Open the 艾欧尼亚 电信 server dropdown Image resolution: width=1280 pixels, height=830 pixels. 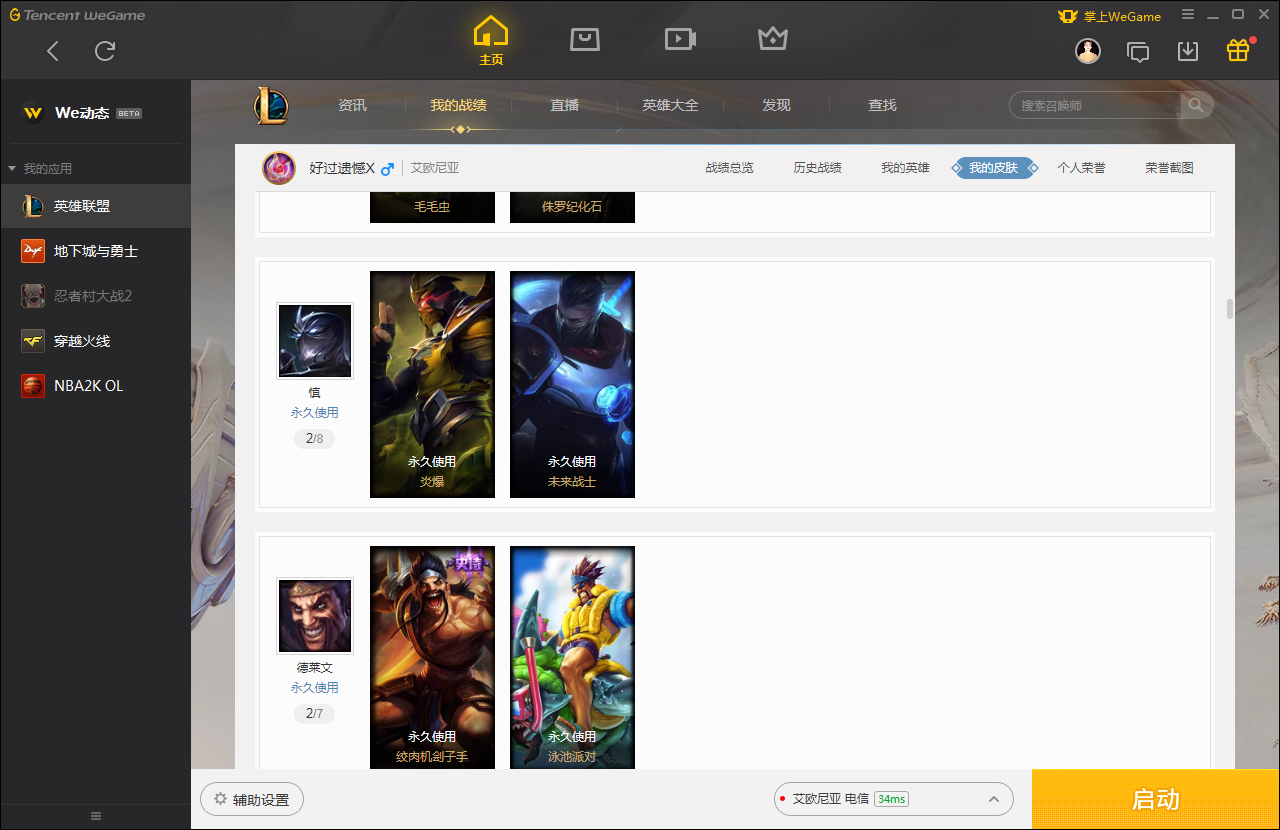coord(894,799)
